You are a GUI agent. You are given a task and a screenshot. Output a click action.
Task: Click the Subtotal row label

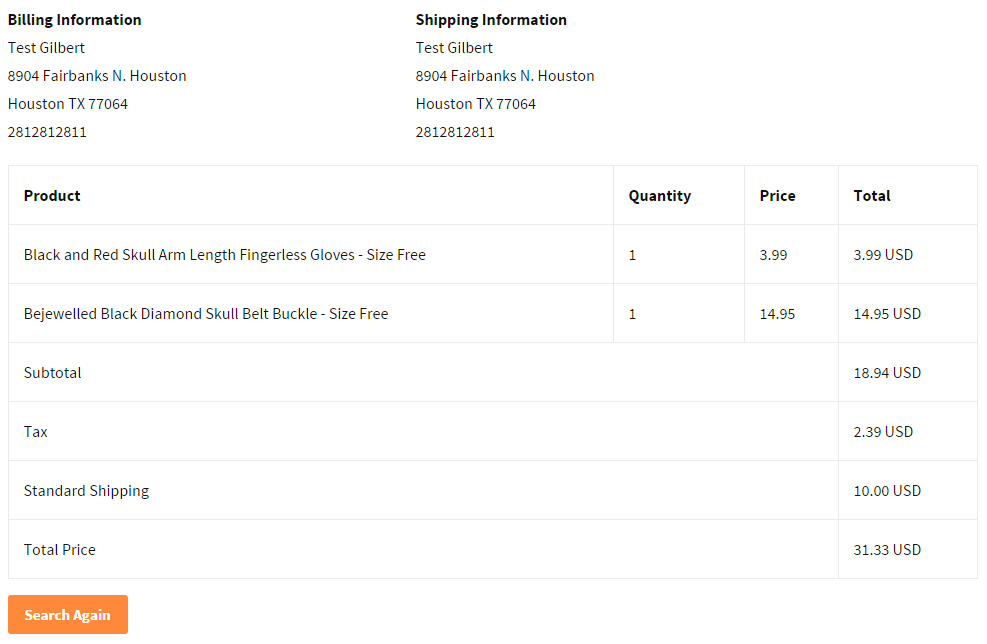point(53,373)
